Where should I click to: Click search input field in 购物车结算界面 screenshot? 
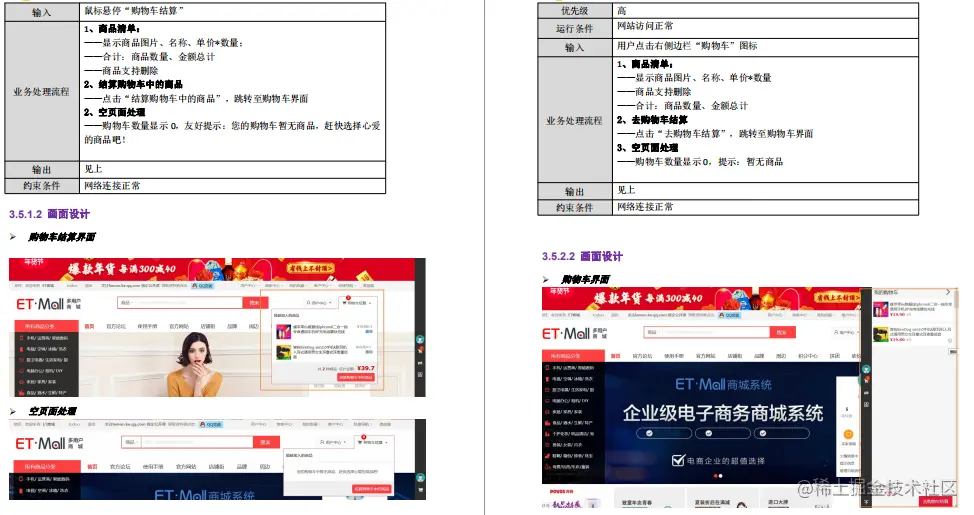point(188,303)
